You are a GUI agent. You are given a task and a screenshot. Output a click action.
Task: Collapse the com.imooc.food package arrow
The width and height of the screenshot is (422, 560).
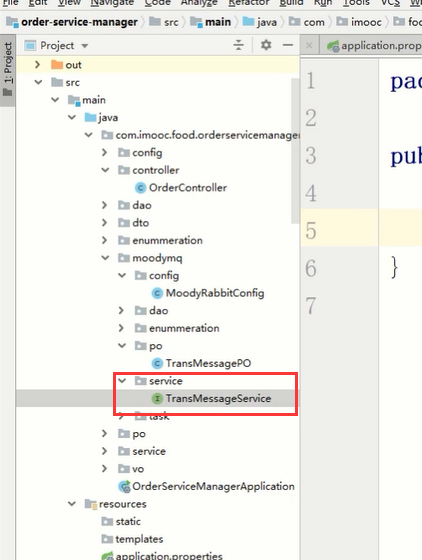point(89,135)
